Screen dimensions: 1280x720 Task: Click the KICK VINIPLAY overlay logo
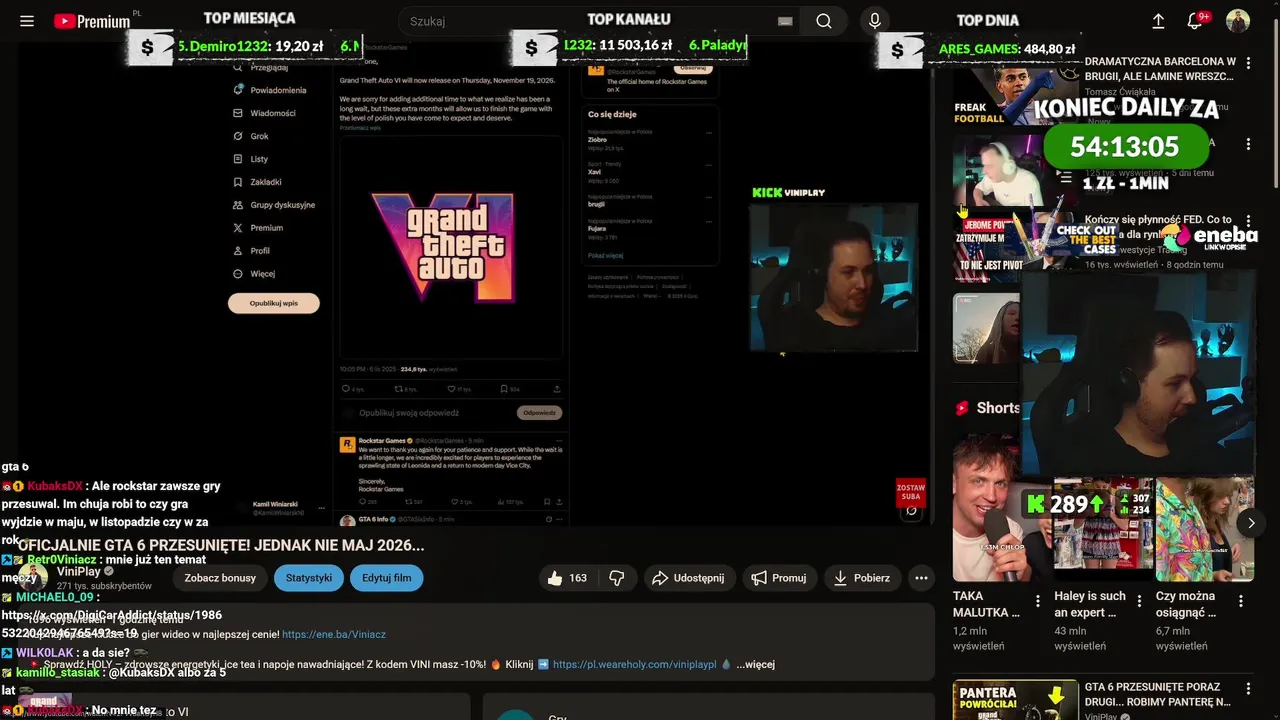(789, 192)
